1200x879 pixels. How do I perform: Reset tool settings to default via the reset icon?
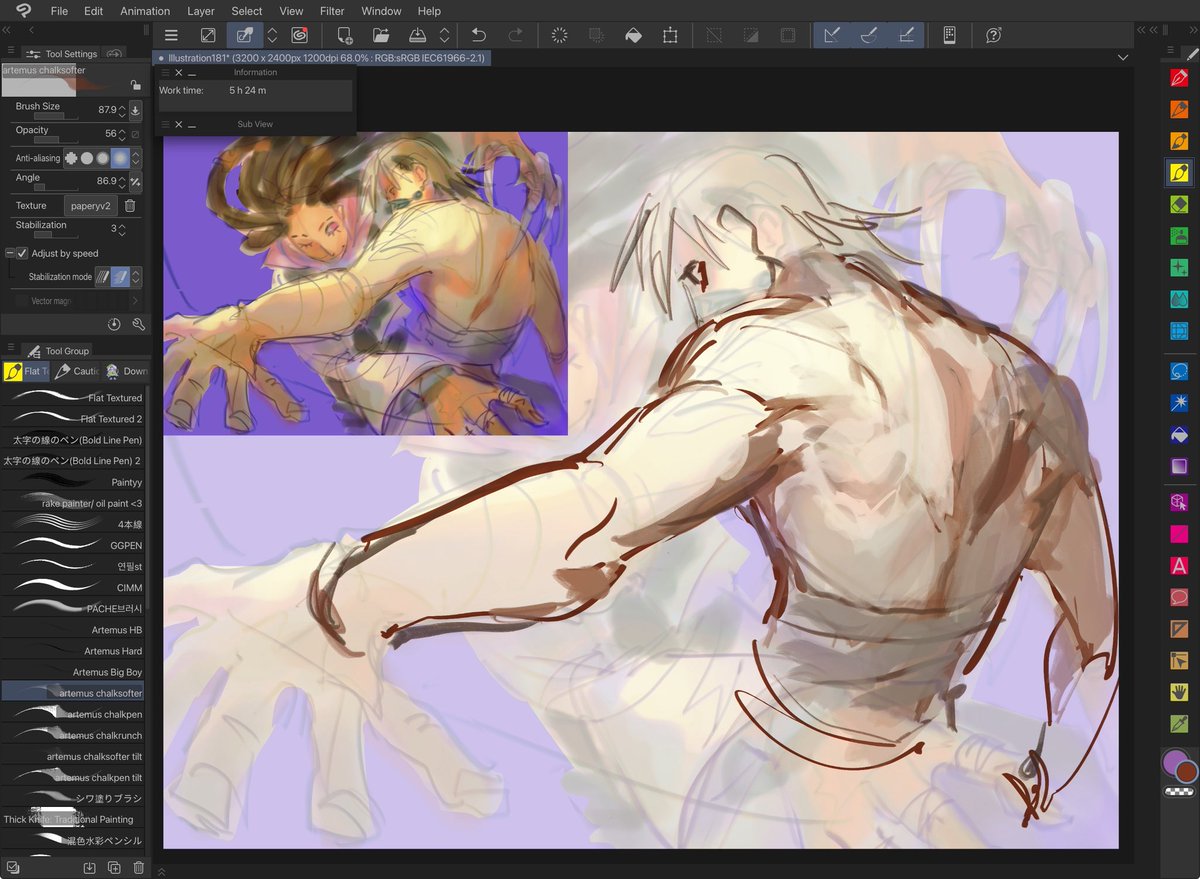tap(114, 324)
